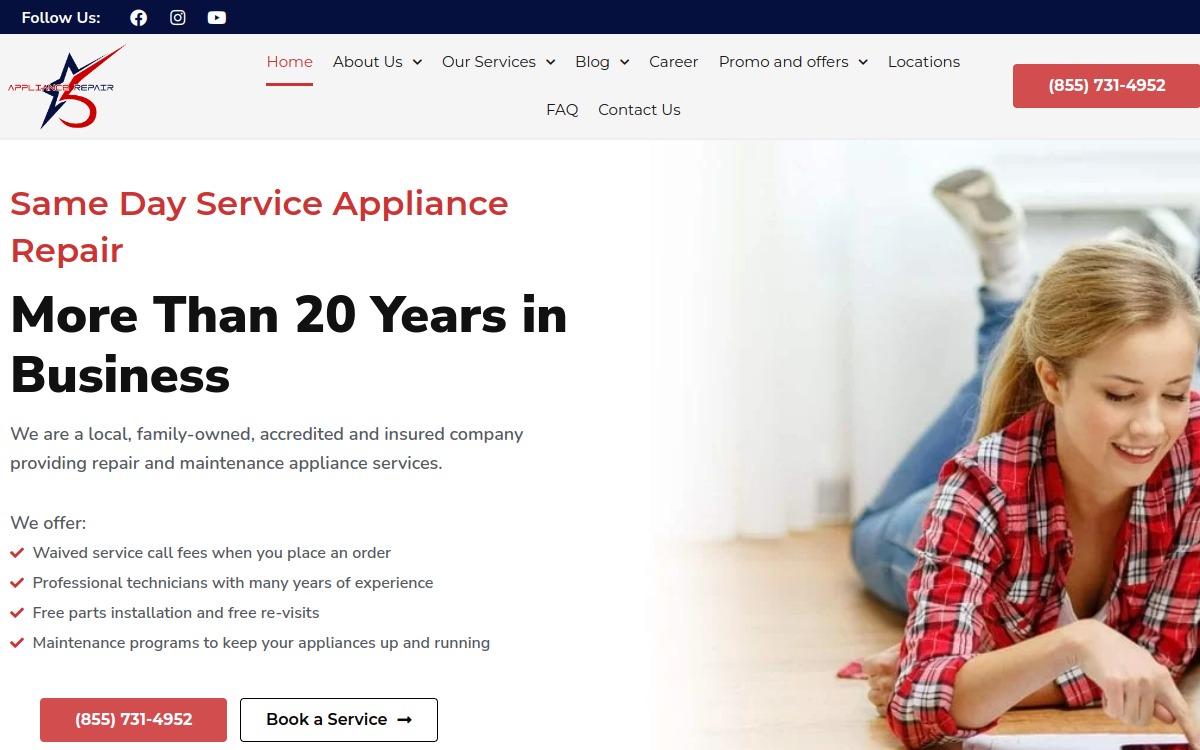Click the 'Same Day Service Appliance Repair' heading
The width and height of the screenshot is (1200, 750).
260,226
